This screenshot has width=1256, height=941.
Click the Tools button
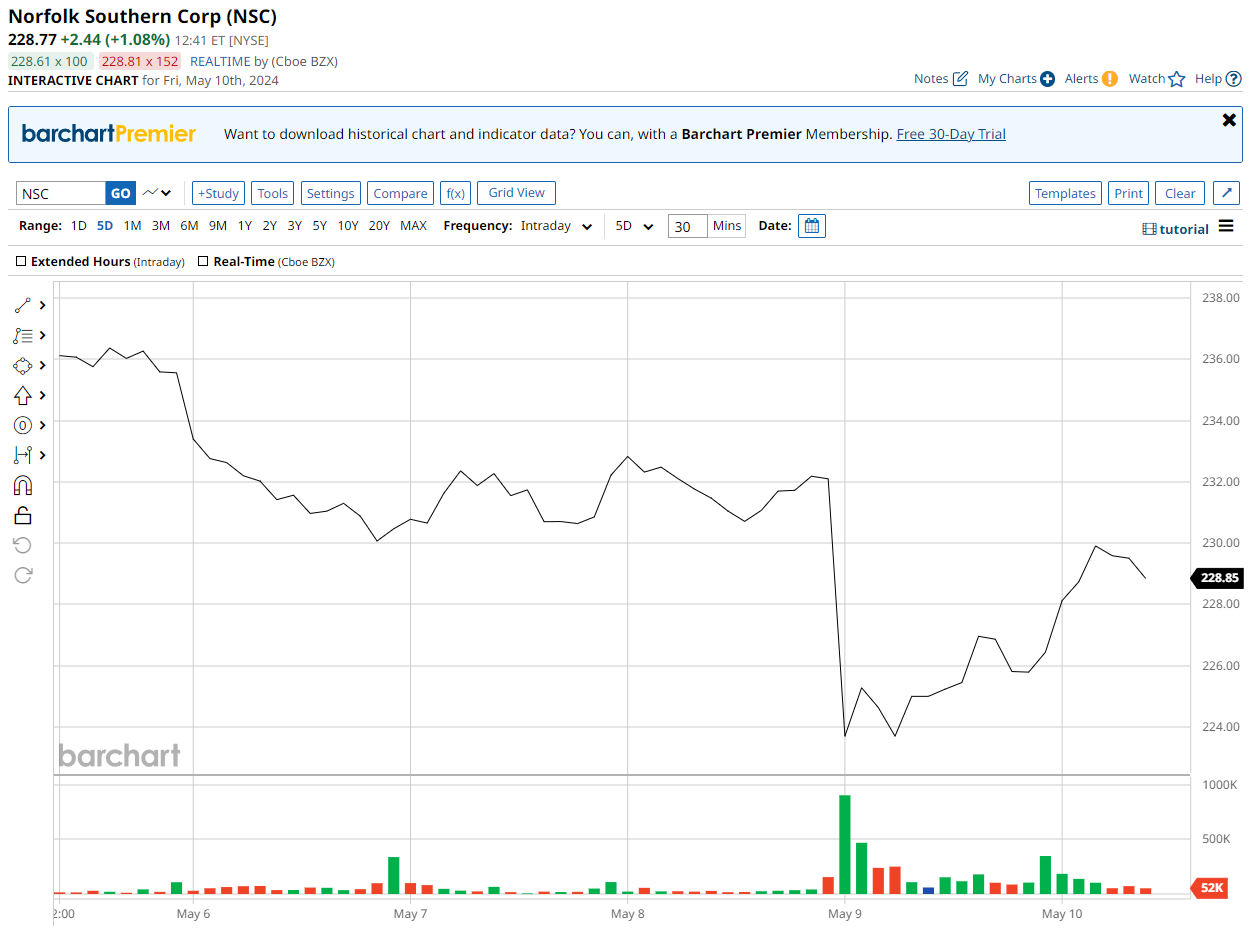click(272, 193)
